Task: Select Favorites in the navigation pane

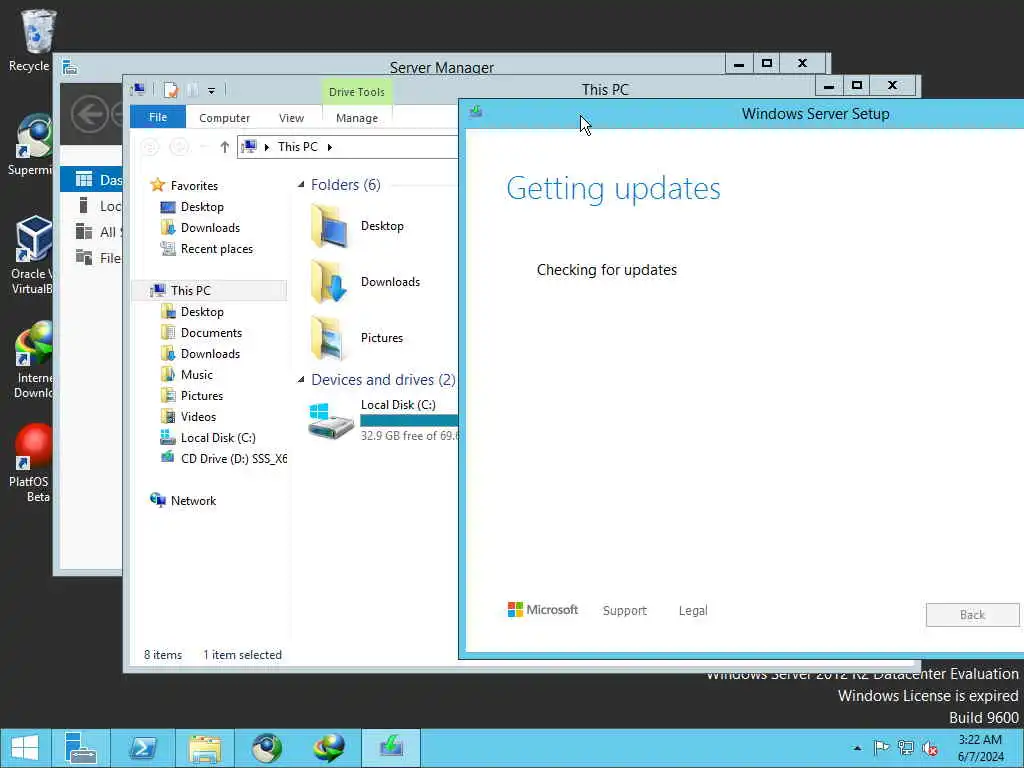Action: pyautogui.click(x=194, y=185)
